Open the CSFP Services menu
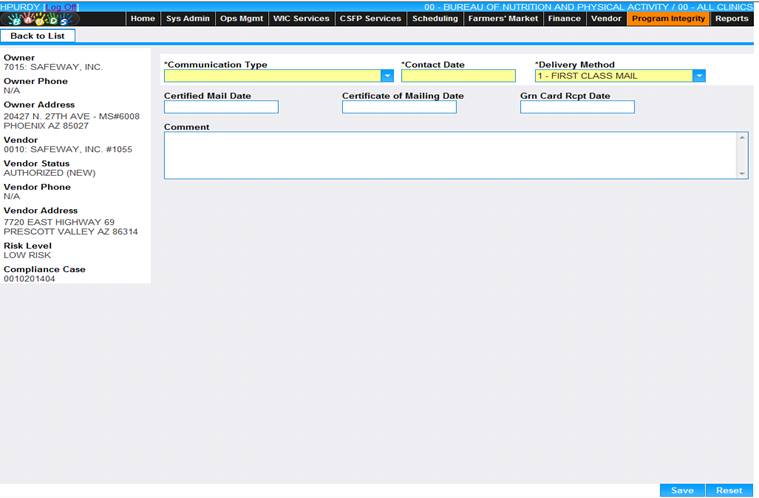The height and width of the screenshot is (498, 759). pyautogui.click(x=370, y=19)
